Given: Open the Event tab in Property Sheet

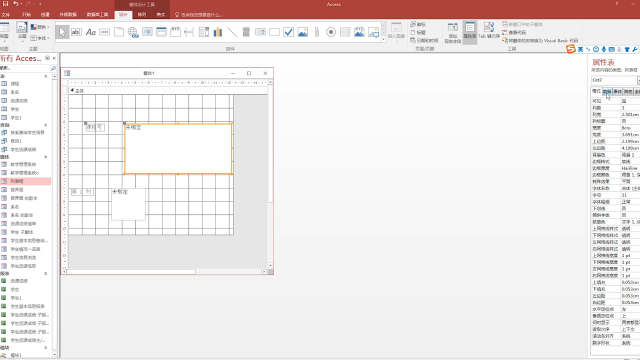Looking at the screenshot, I should (x=618, y=91).
